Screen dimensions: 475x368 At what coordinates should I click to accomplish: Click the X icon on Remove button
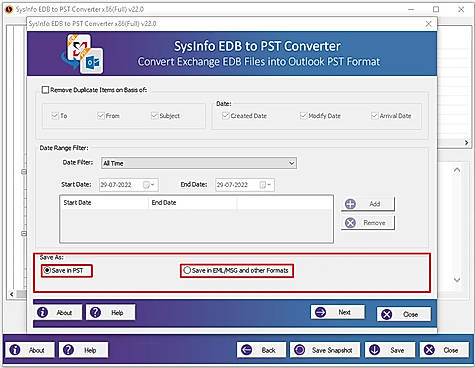point(350,223)
